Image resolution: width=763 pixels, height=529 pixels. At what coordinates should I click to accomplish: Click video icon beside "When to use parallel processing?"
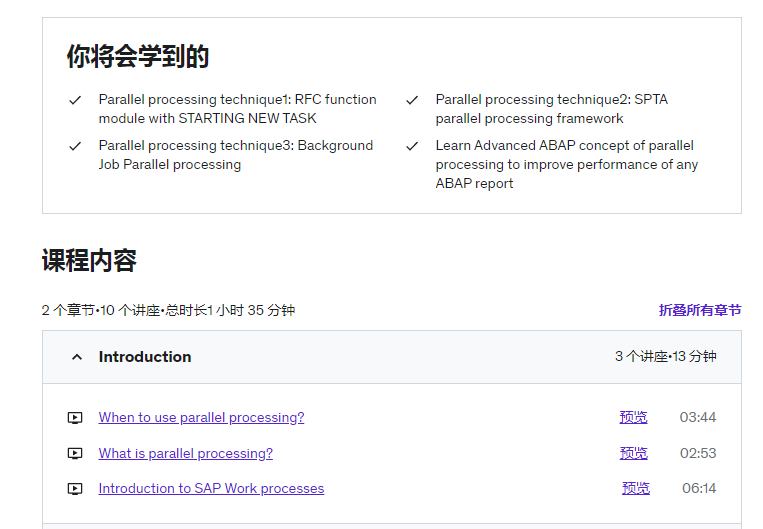tap(75, 418)
